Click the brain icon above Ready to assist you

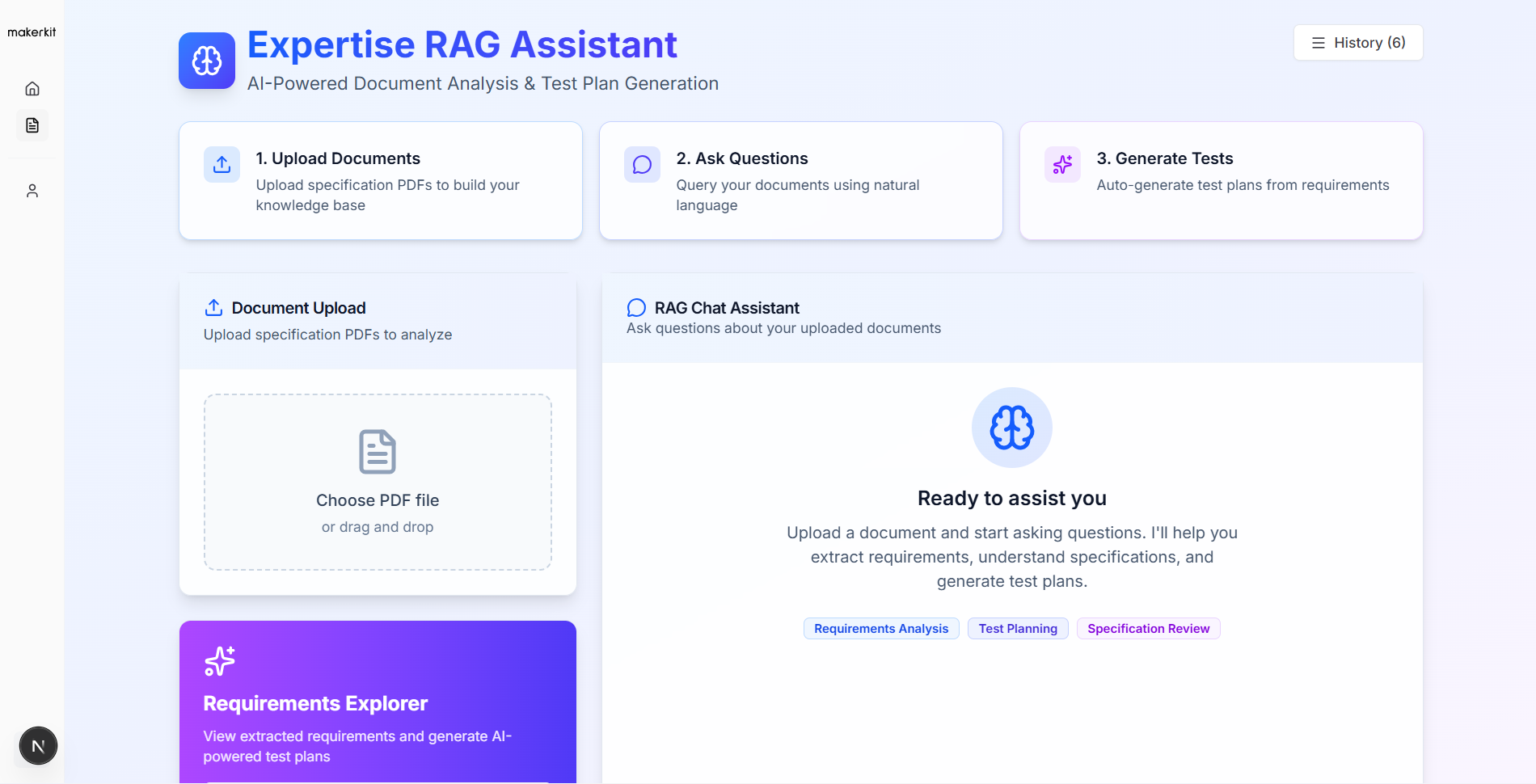1011,427
